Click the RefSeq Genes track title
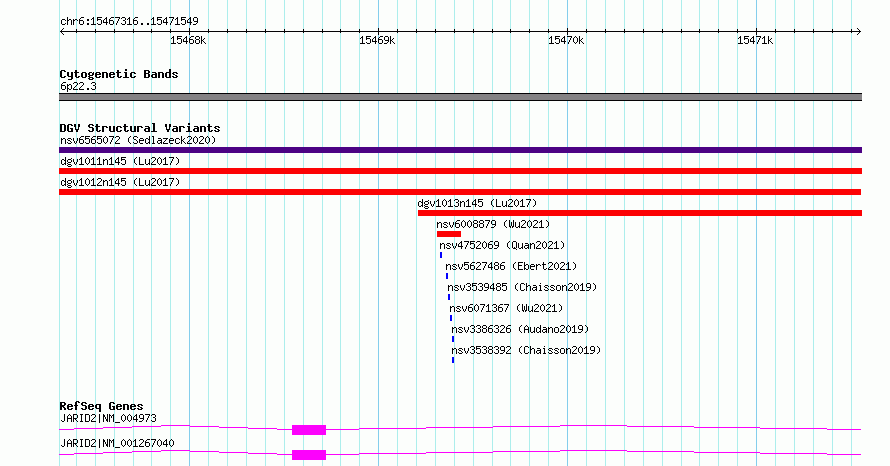The height and width of the screenshot is (466, 890). pos(101,406)
